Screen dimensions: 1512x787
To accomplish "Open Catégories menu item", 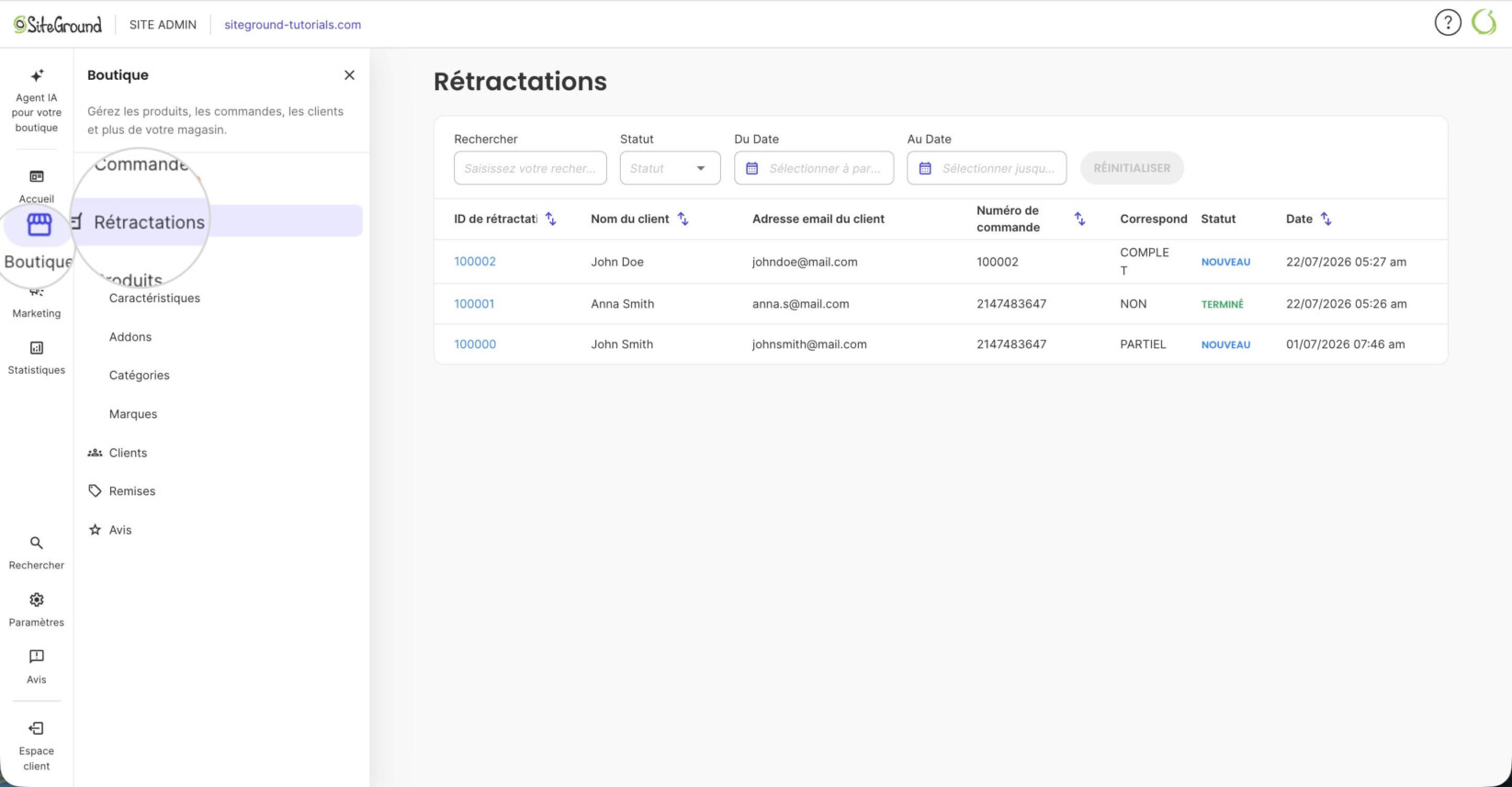I will pos(140,376).
